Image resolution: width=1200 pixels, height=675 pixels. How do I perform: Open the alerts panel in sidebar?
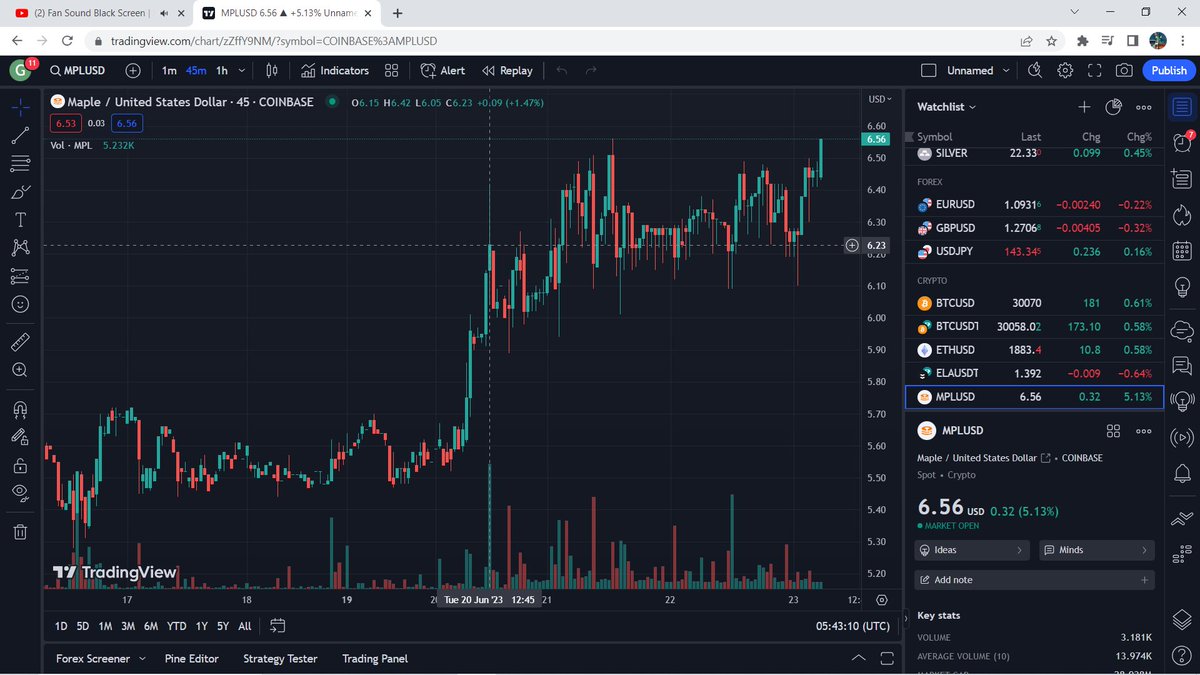(x=1182, y=144)
